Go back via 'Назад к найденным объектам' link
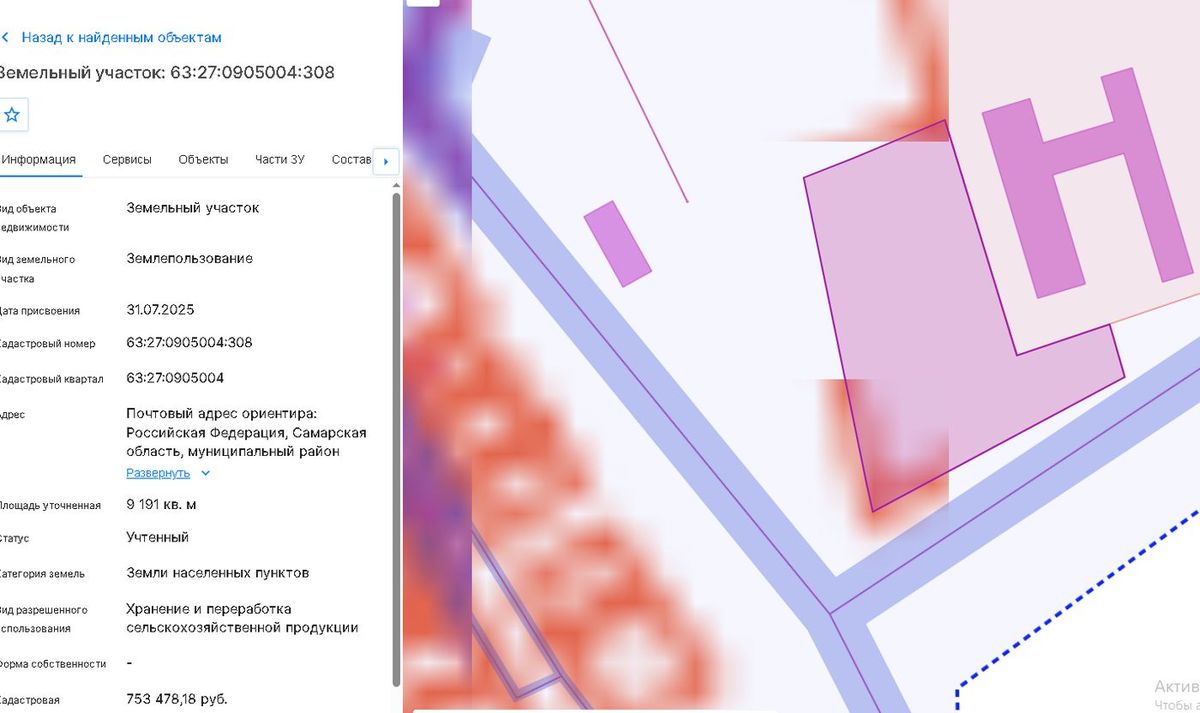 pyautogui.click(x=121, y=37)
